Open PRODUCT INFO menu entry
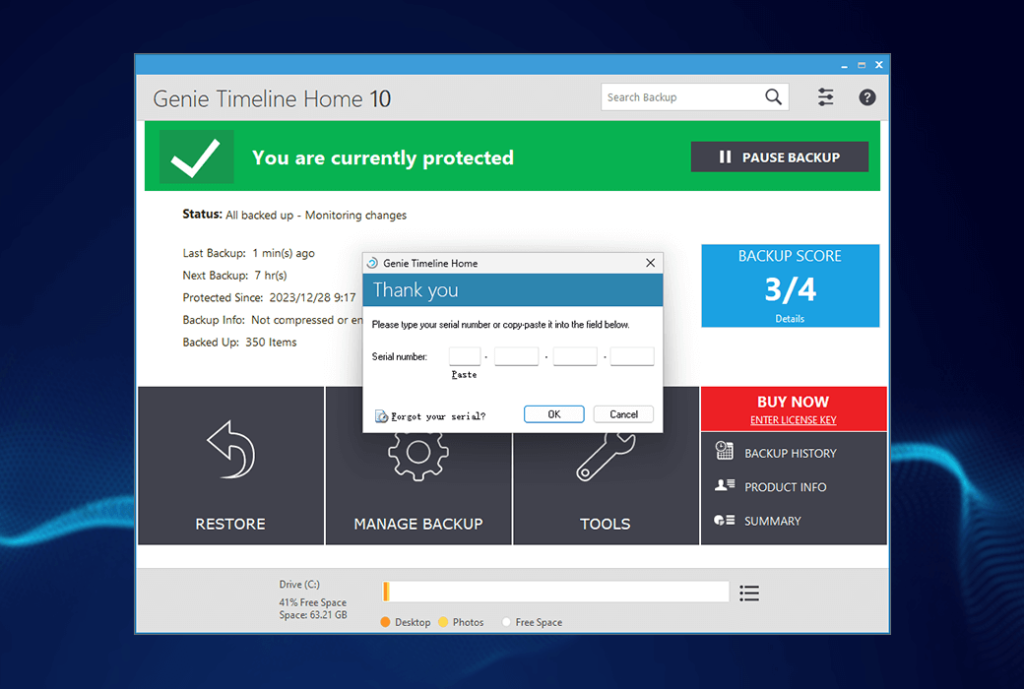The width and height of the screenshot is (1024, 689). [x=785, y=487]
